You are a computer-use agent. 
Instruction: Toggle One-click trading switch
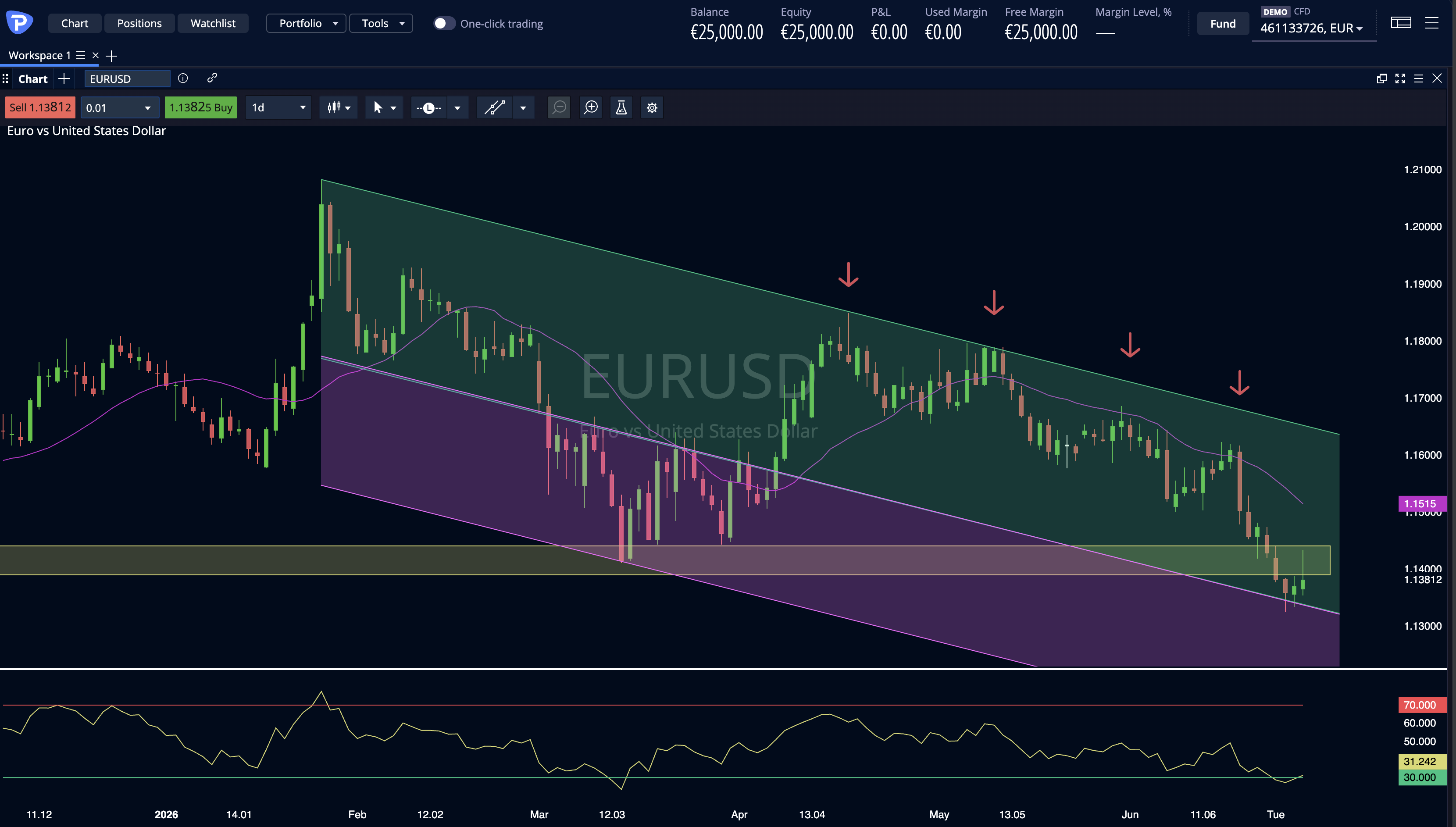(x=444, y=23)
